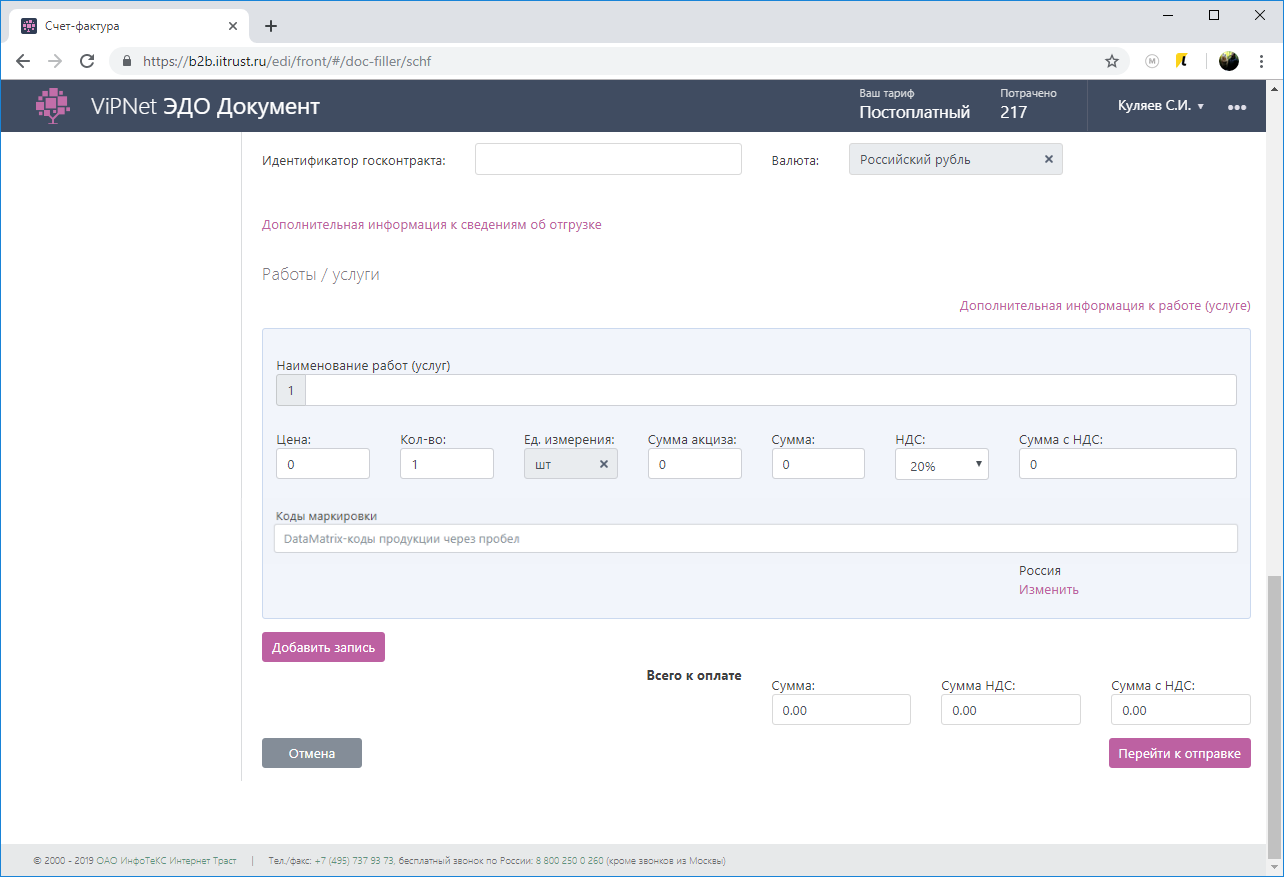1284x877 pixels.
Task: Click the M extension icon
Action: [1151, 60]
